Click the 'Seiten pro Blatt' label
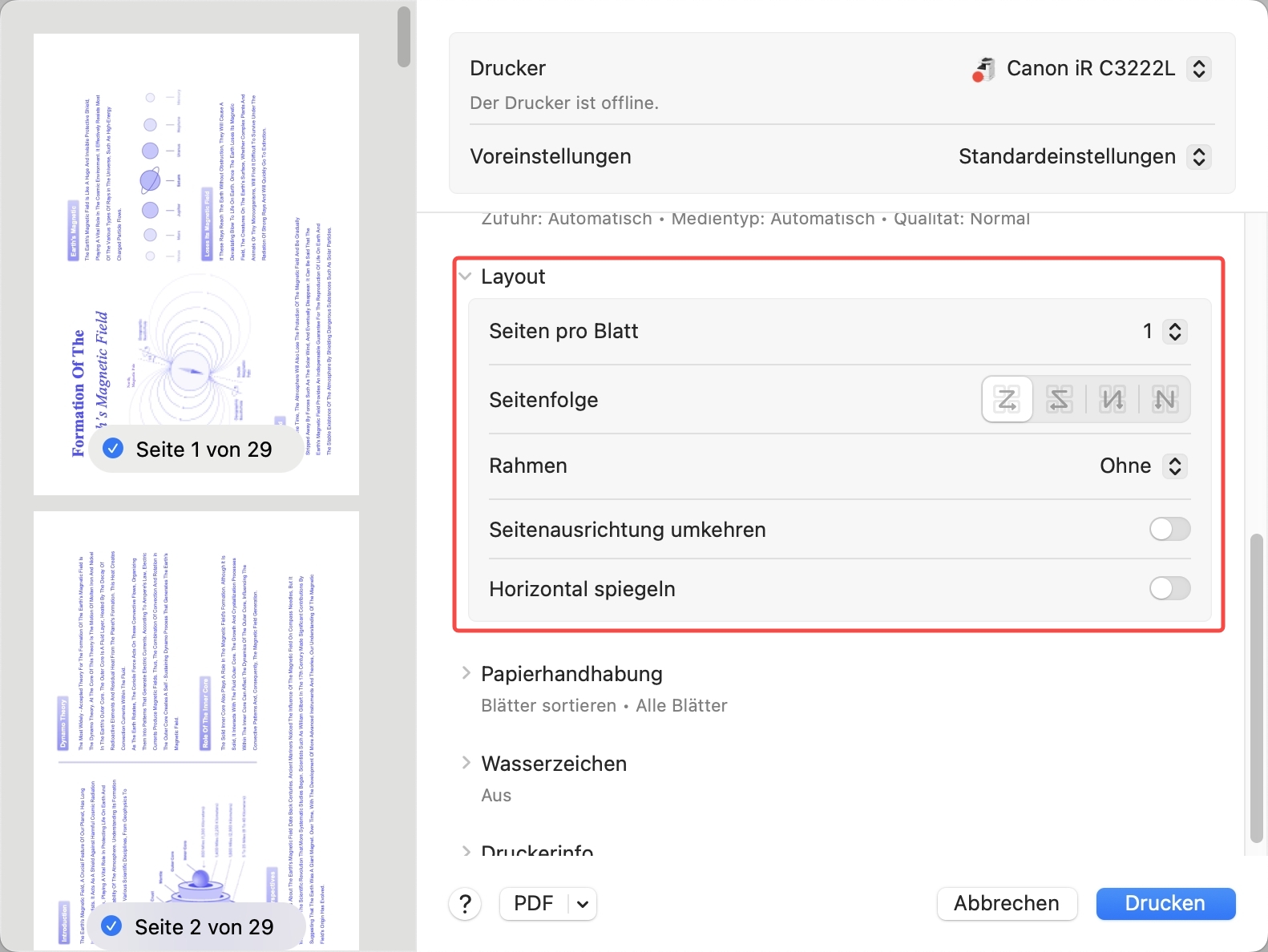1268x952 pixels. 563,331
